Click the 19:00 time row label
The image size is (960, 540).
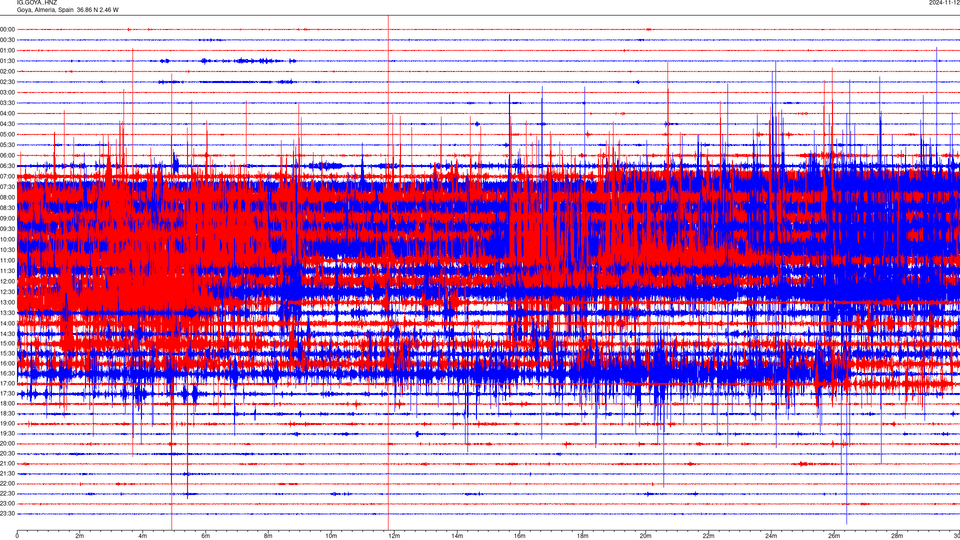click(8, 424)
